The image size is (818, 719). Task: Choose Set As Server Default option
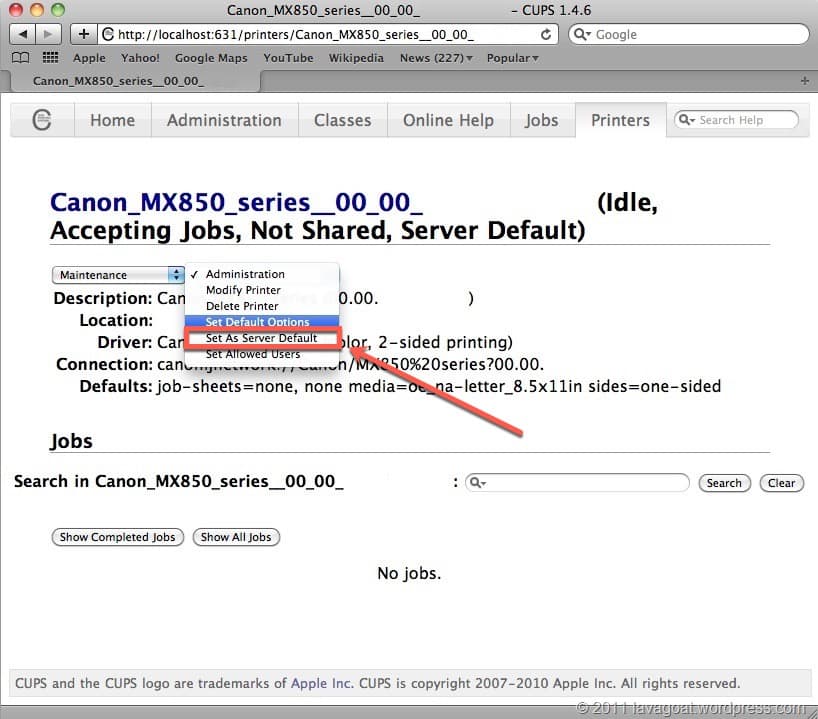[261, 338]
